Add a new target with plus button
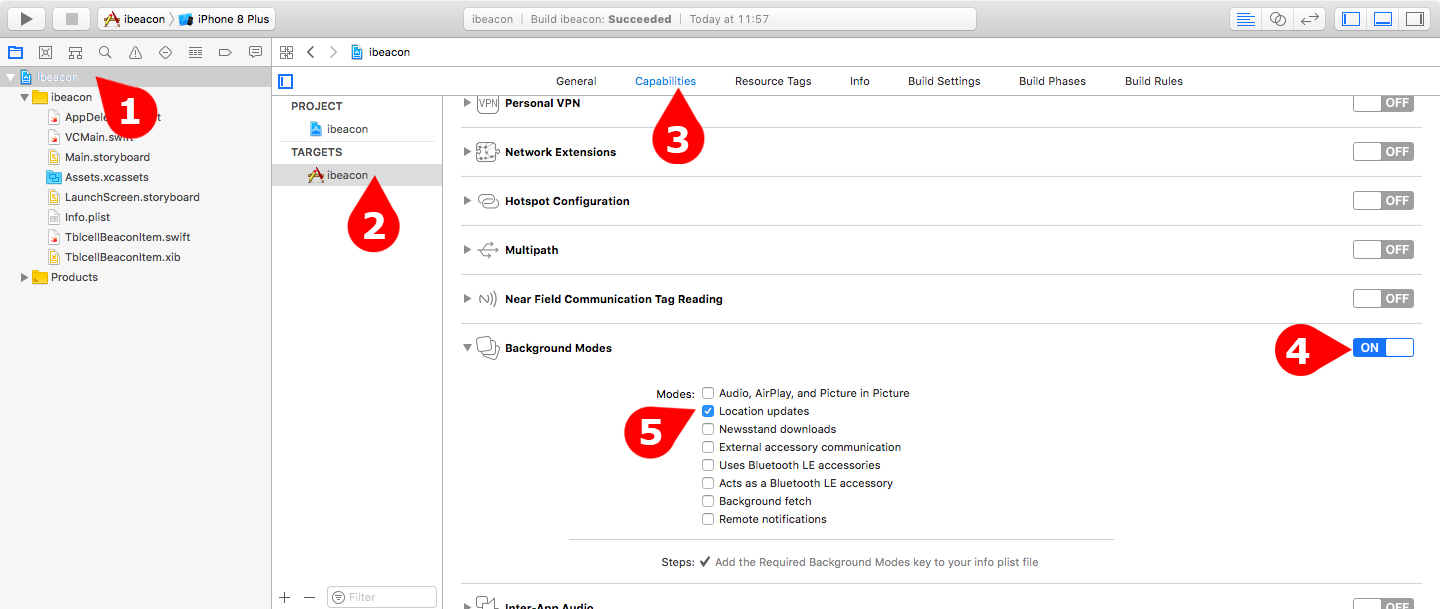1440x609 pixels. coord(285,597)
